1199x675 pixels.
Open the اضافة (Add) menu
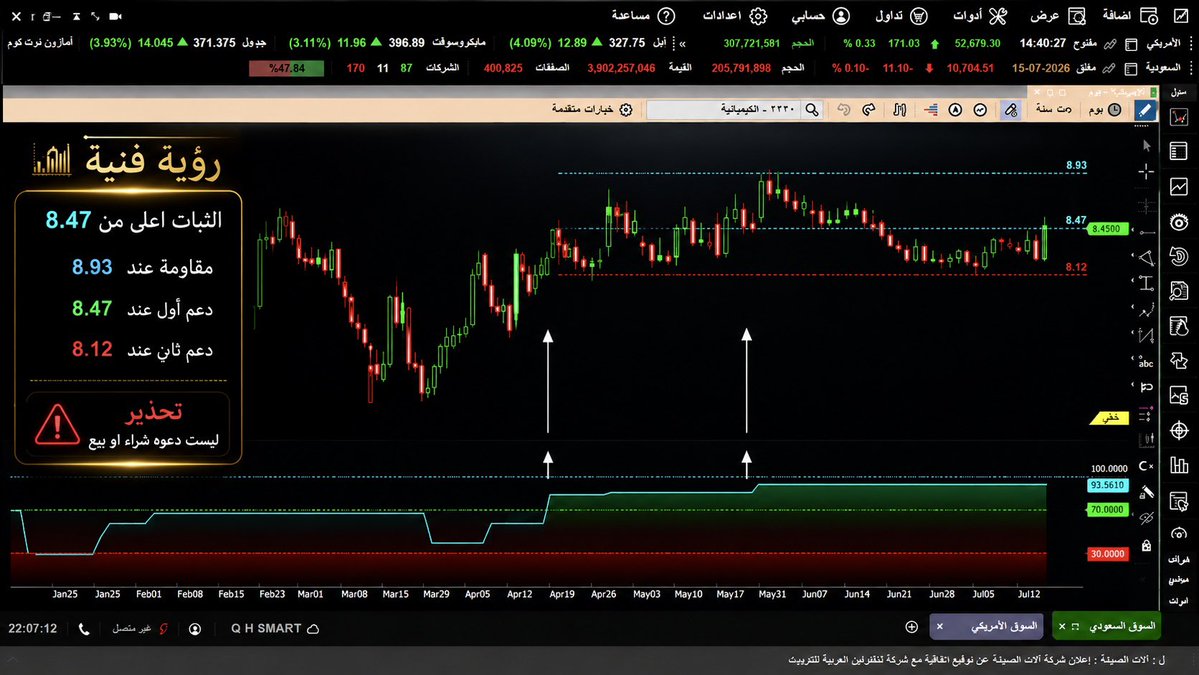click(1130, 16)
